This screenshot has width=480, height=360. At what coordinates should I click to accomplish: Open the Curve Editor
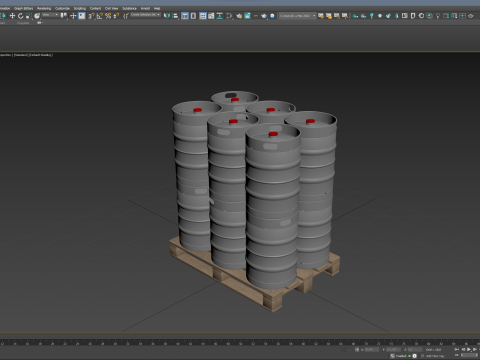point(211,16)
